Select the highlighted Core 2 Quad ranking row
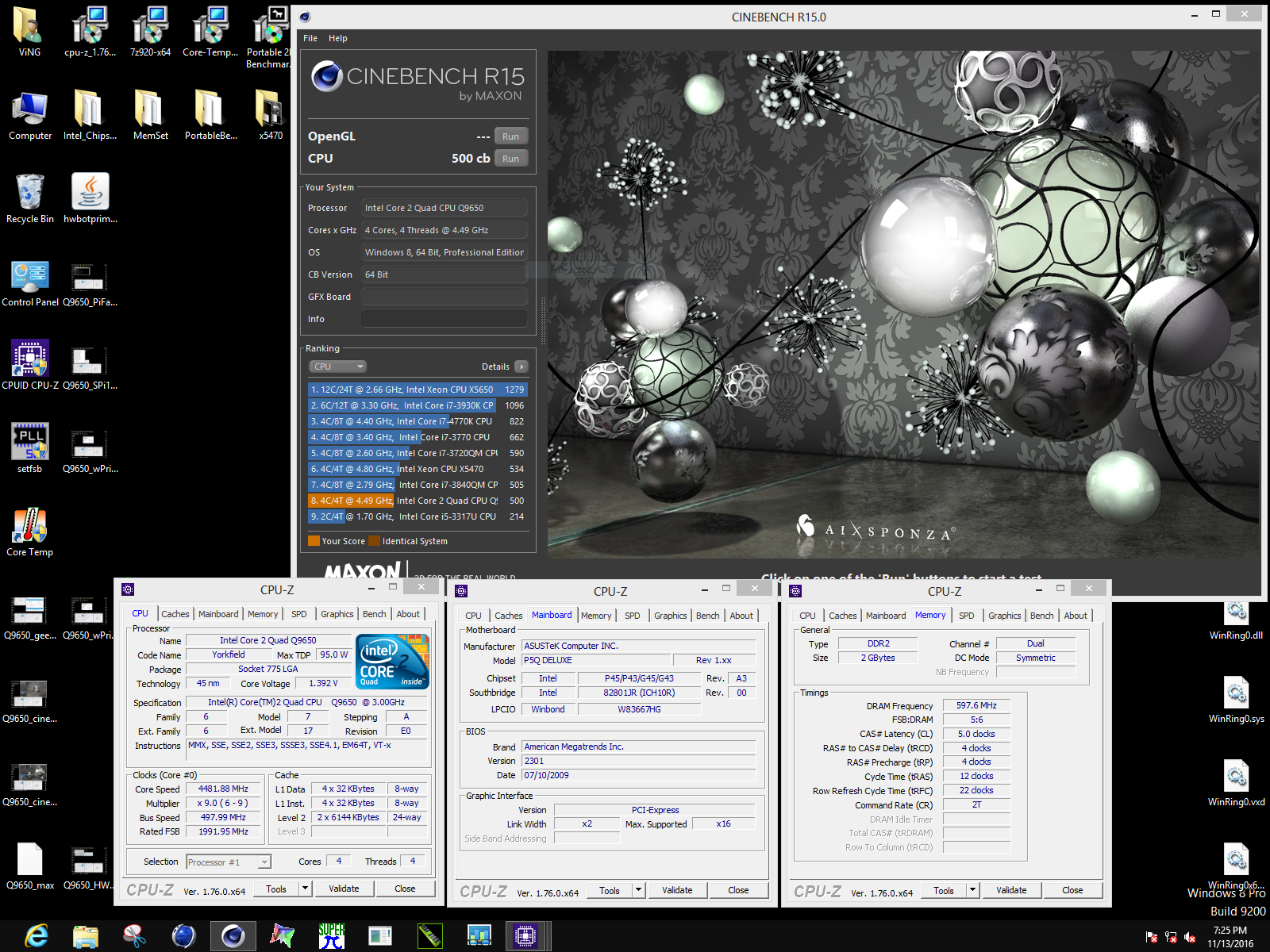 (x=418, y=501)
